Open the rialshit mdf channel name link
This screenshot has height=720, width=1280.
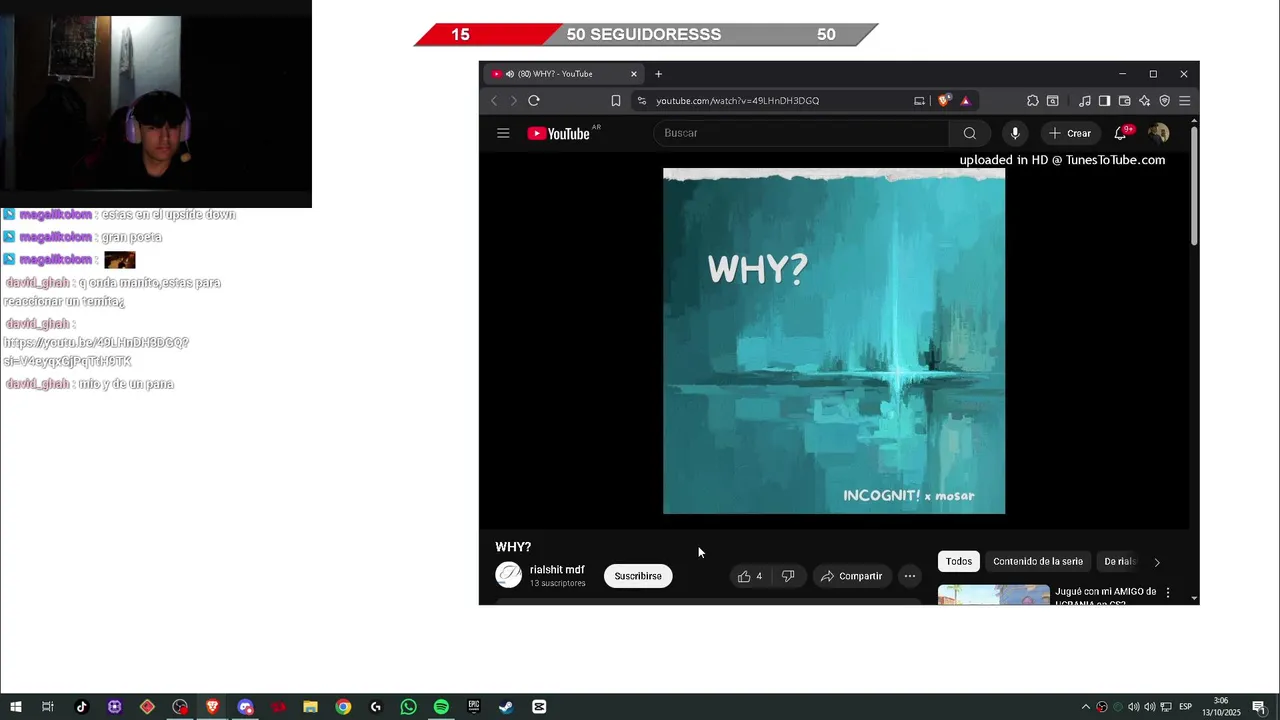pos(557,570)
